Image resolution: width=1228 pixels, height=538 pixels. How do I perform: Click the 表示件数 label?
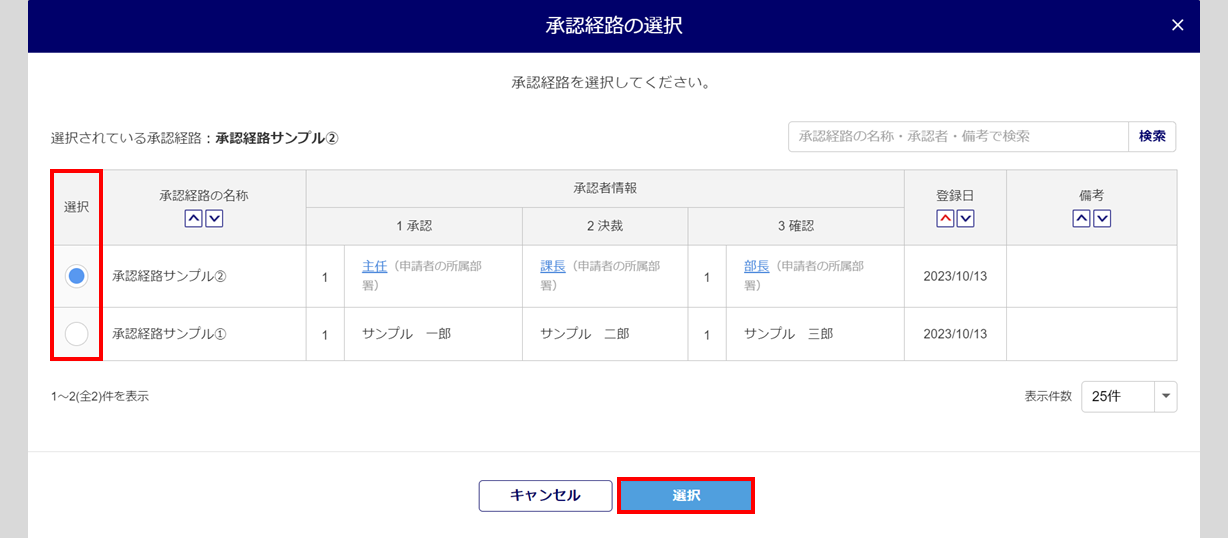point(1048,396)
